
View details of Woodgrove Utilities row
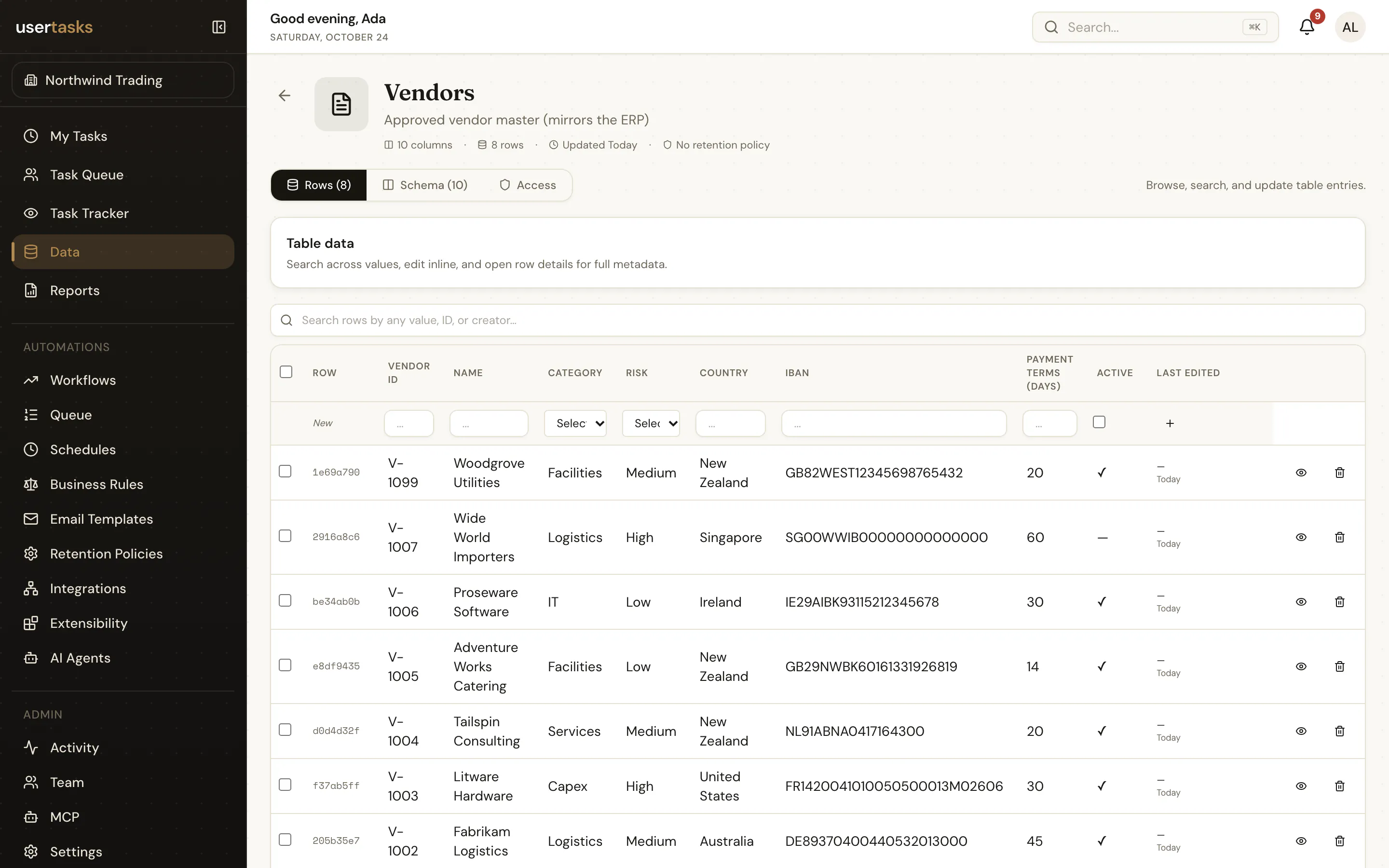pyautogui.click(x=1301, y=473)
